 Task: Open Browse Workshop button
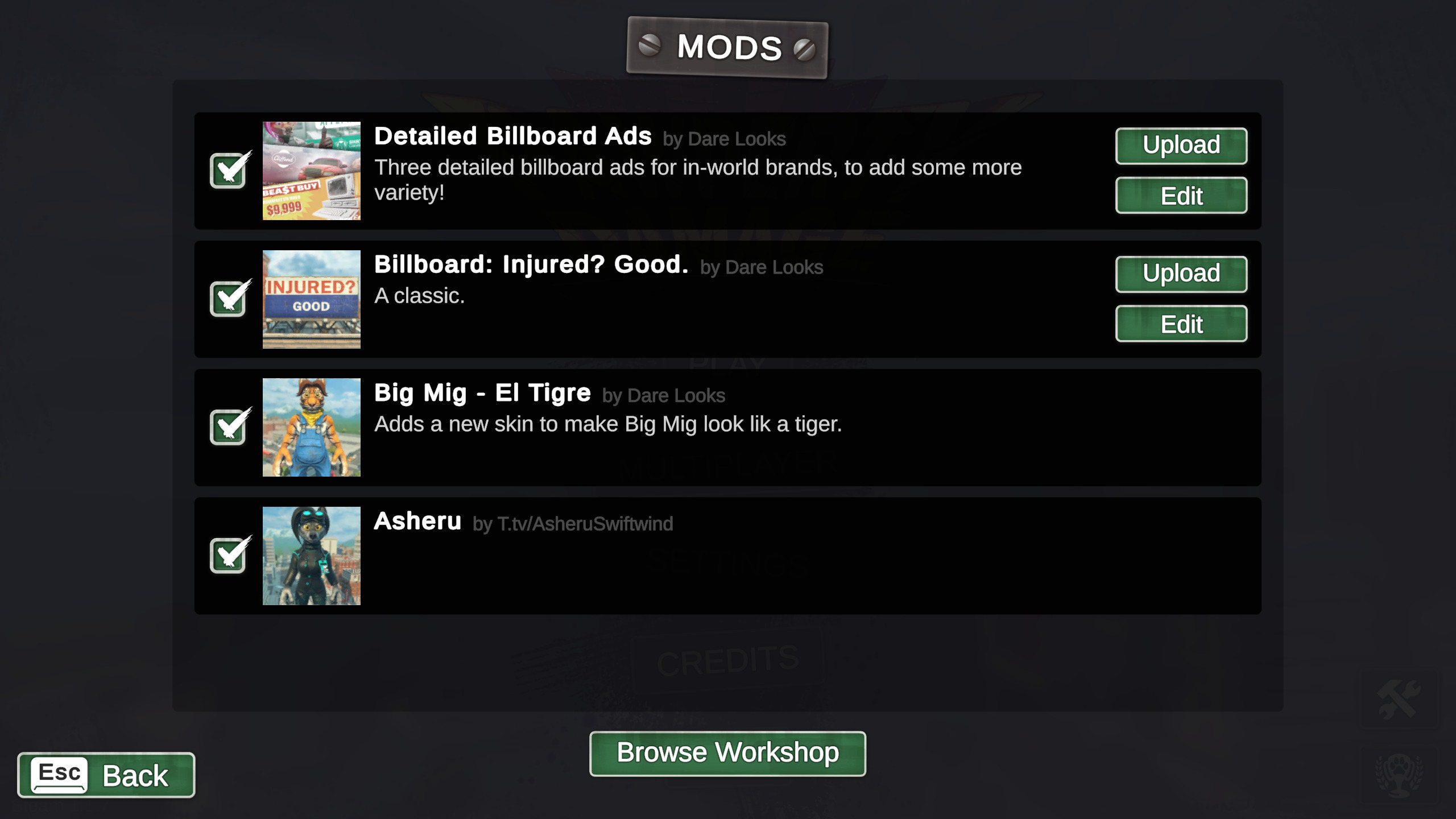click(x=727, y=752)
